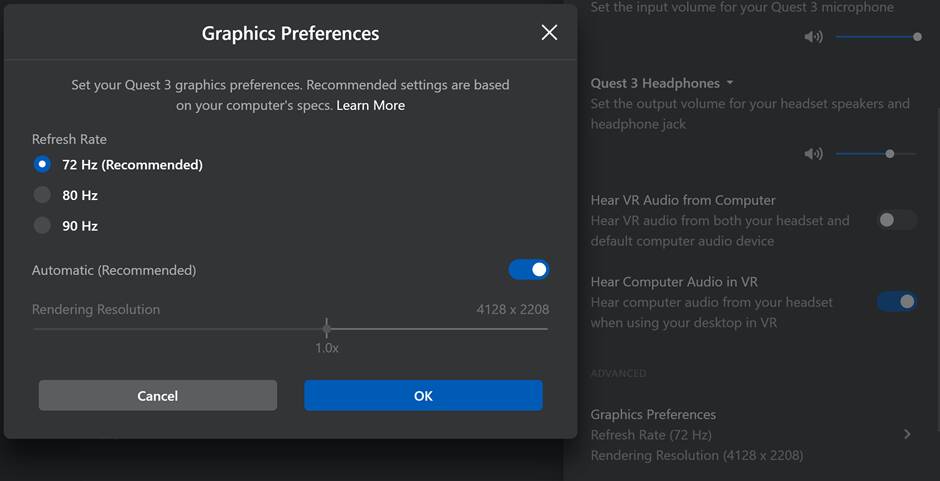Click the microphone input volume slider
The width and height of the screenshot is (940, 481).
point(876,37)
